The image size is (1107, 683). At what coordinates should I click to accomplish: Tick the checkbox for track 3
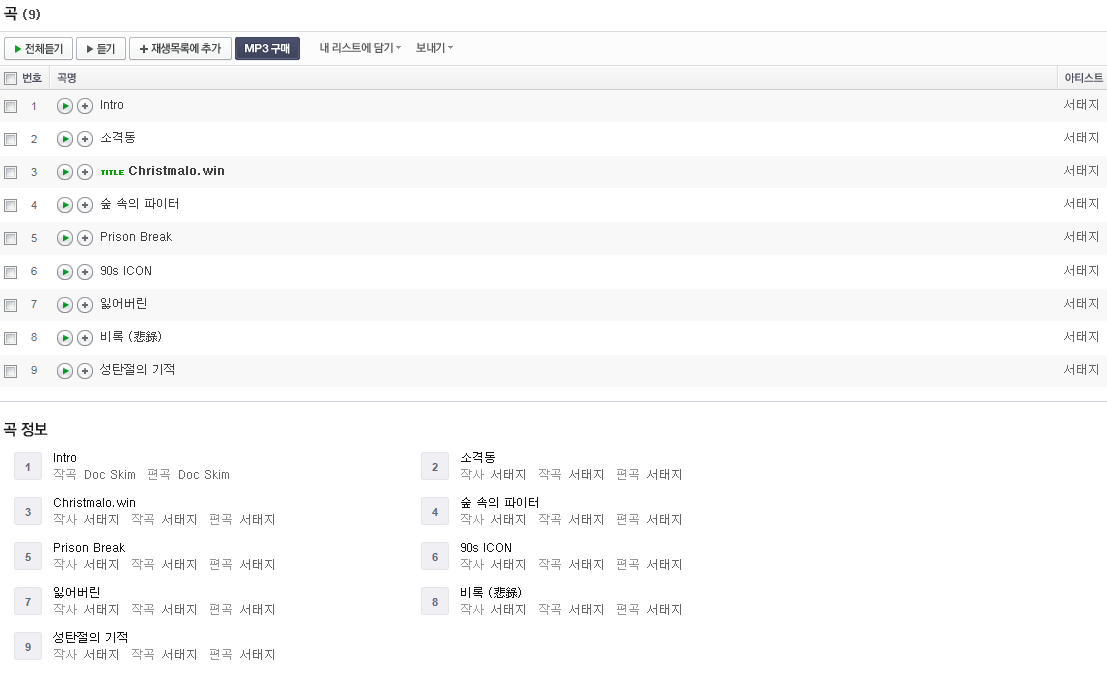(11, 172)
